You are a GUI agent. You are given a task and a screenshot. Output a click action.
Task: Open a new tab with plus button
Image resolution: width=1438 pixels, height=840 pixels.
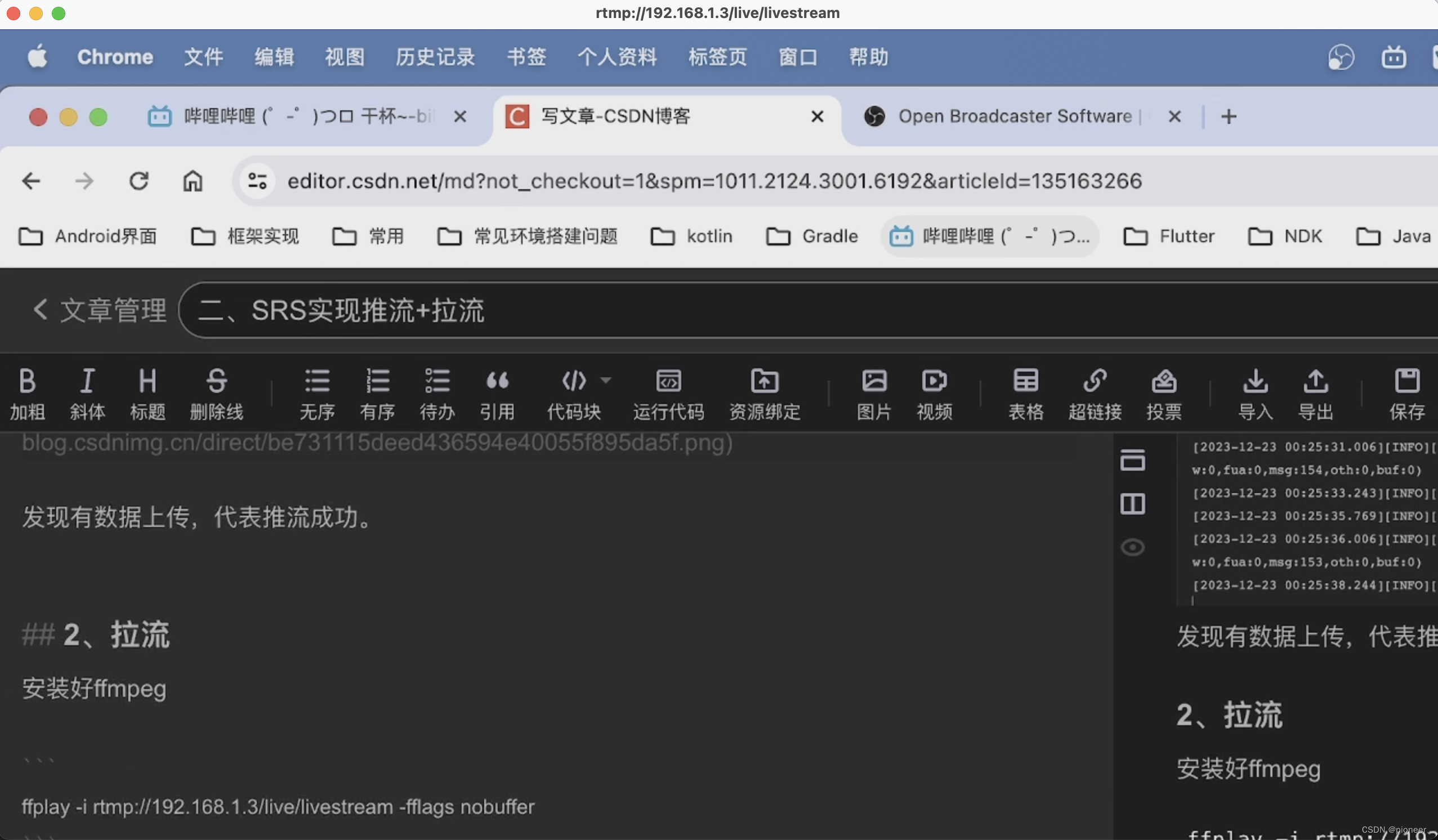click(x=1229, y=117)
